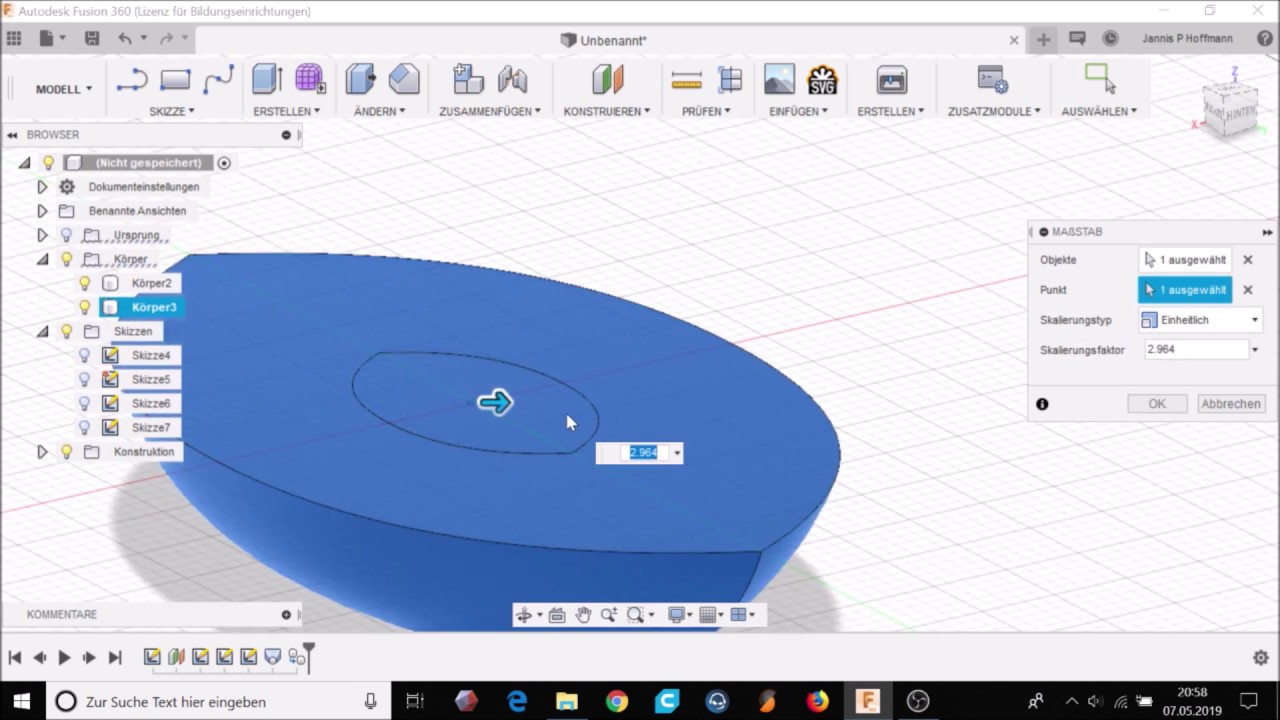Choose the Extrude tool under Erstellen
The image size is (1280, 720).
click(267, 80)
